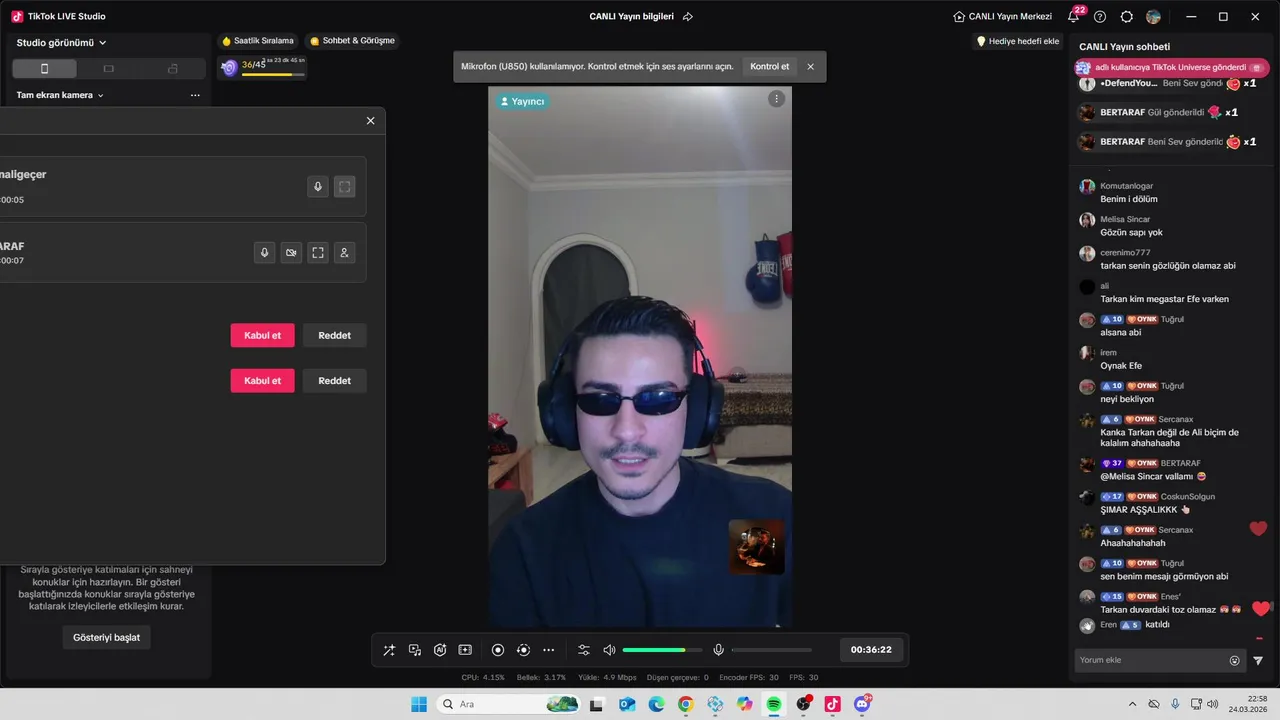Open OBS Studio from the taskbar
This screenshot has width=1280, height=720.
(x=803, y=705)
